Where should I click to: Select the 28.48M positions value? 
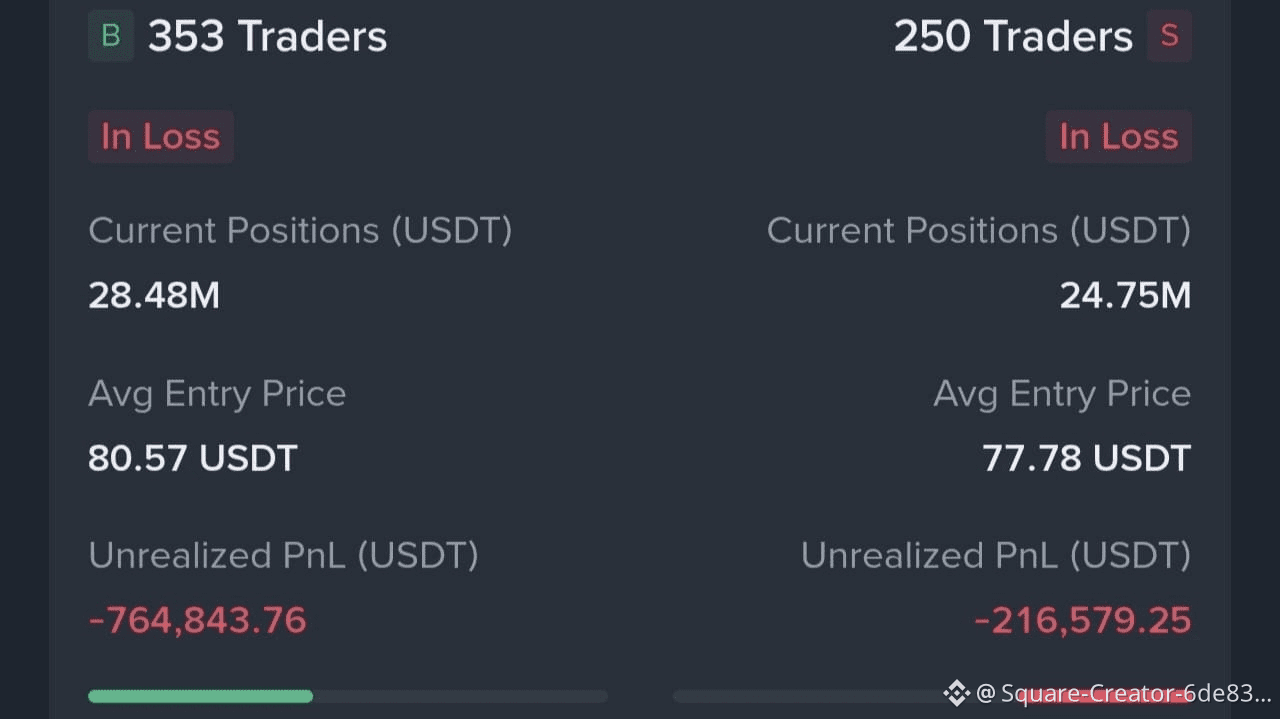click(x=154, y=296)
